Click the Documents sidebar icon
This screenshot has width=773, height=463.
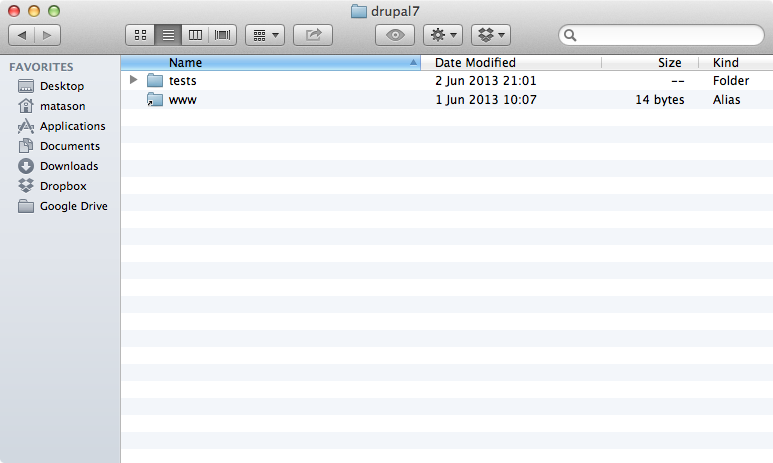pyautogui.click(x=26, y=146)
